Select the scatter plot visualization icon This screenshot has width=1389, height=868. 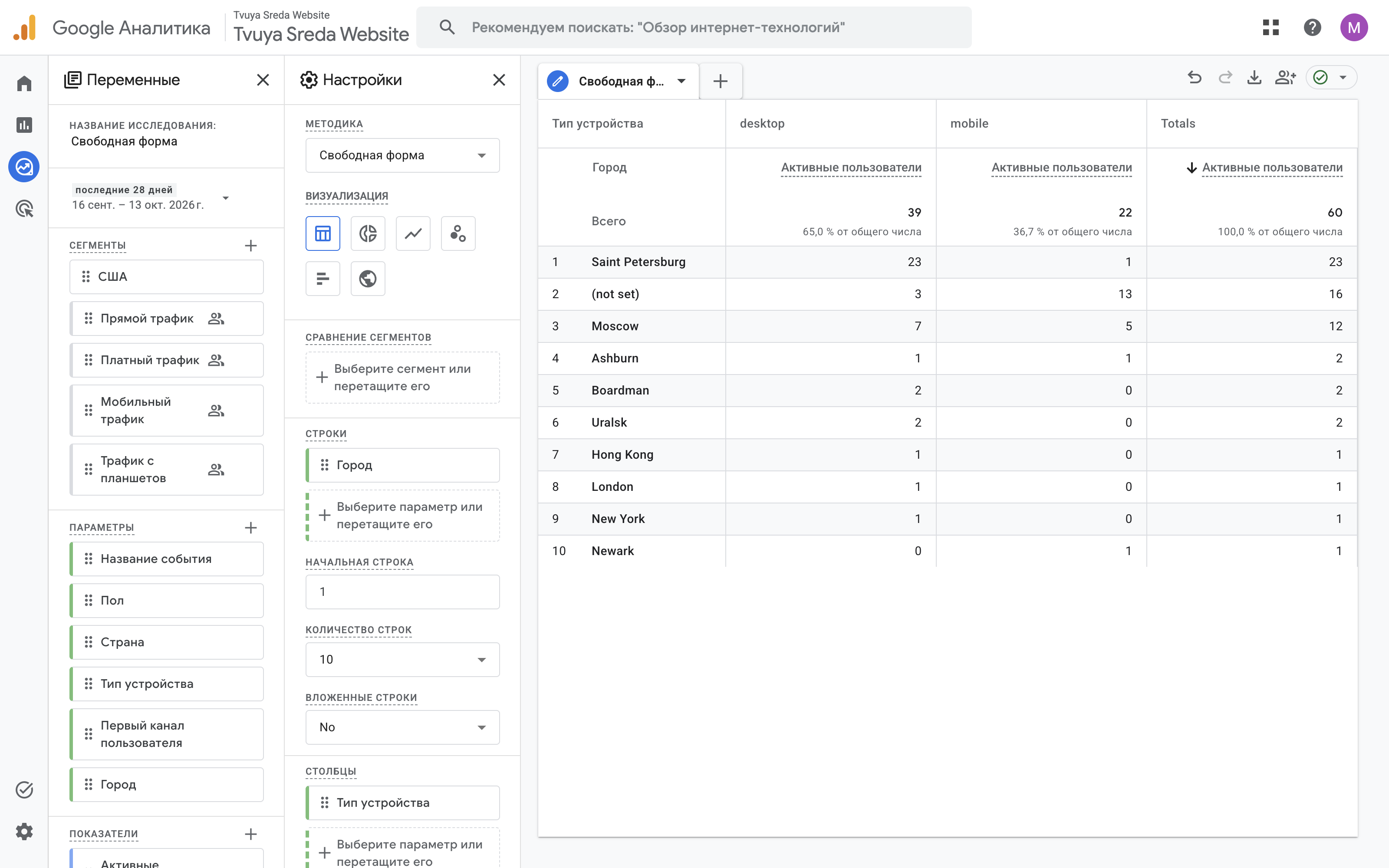tap(458, 233)
